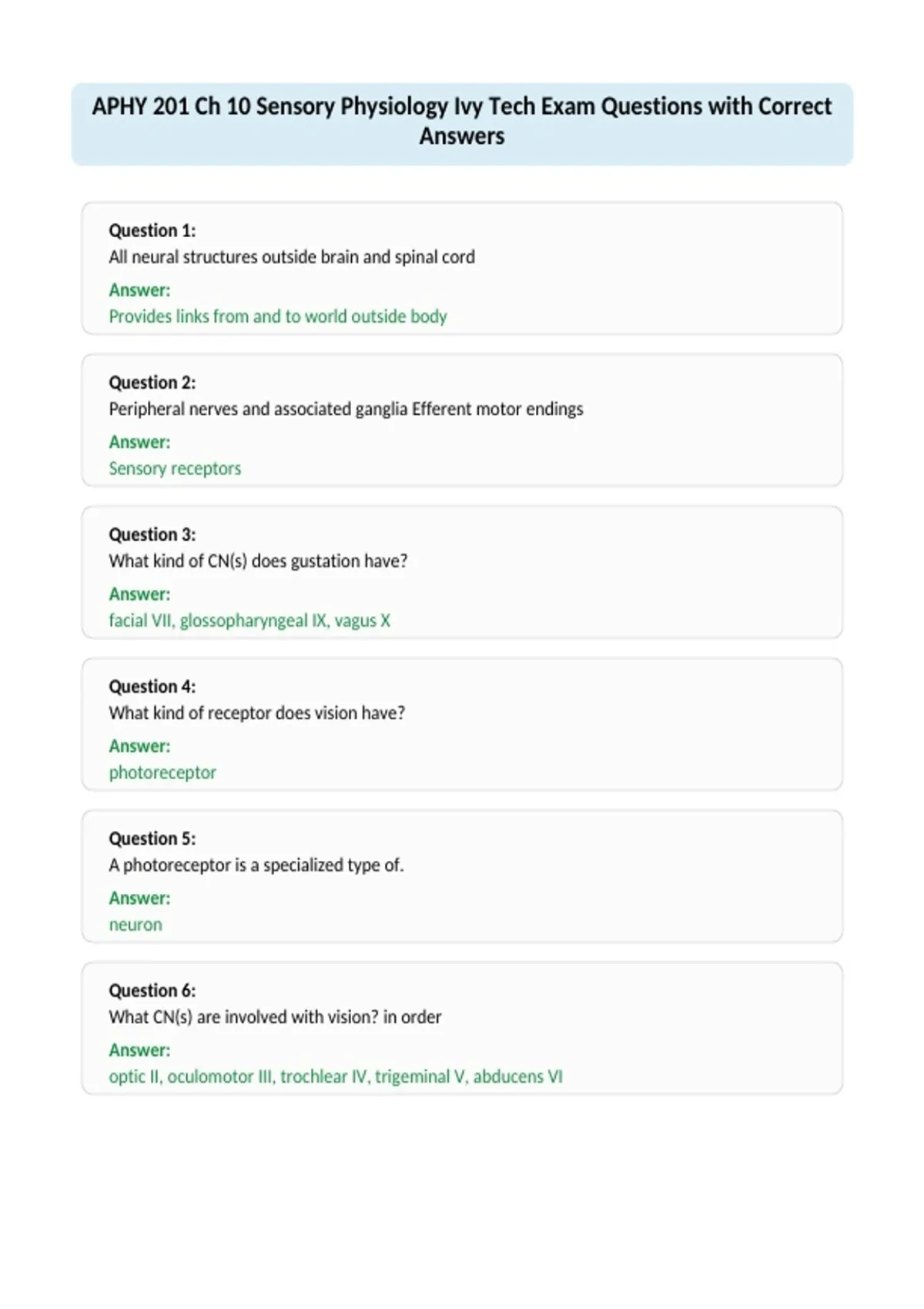Select 'What CN(s) are involved with vision?'
This screenshot has width=924, height=1309.
[x=243, y=1017]
